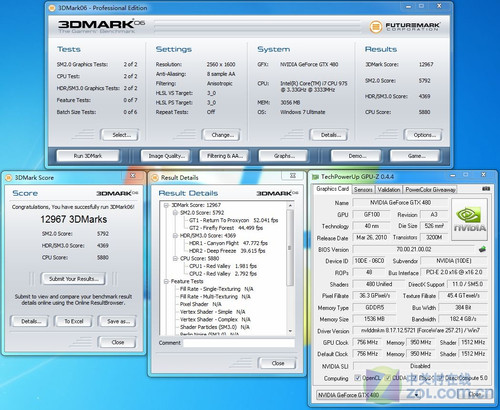Image resolution: width=500 pixels, height=410 pixels.
Task: Launch the Demo... button
Action: 357,156
